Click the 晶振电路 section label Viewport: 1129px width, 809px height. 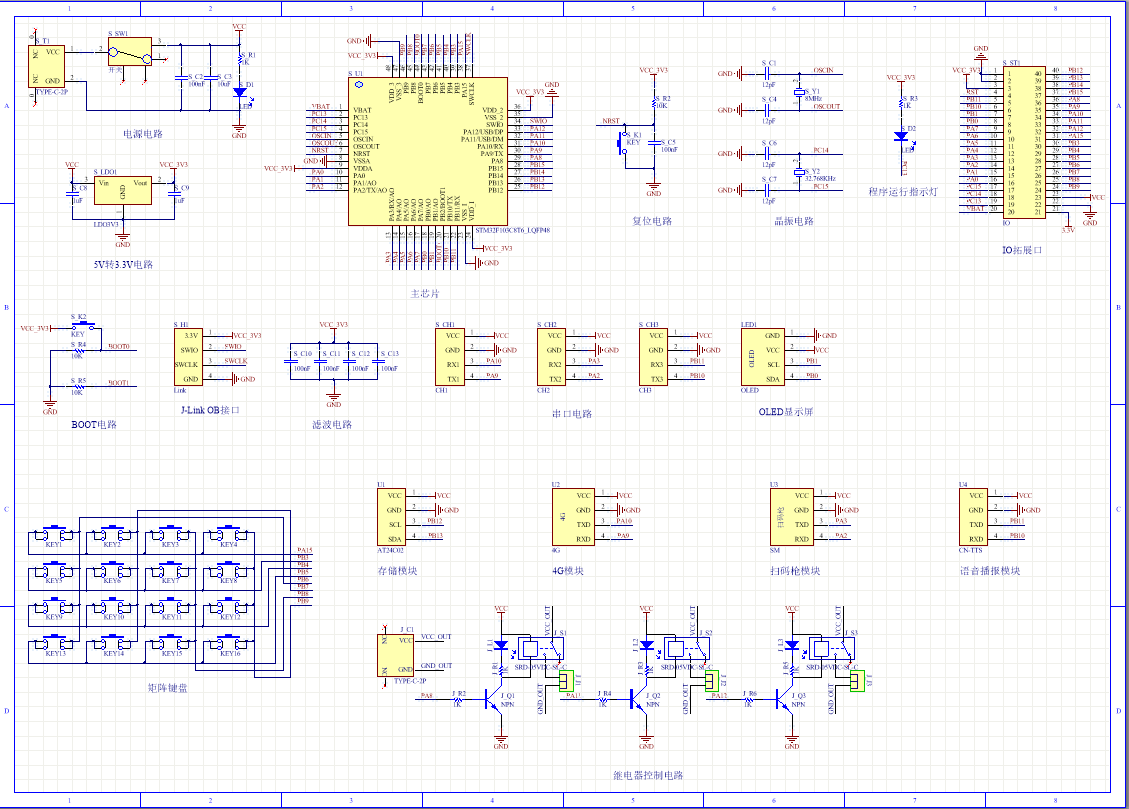794,221
